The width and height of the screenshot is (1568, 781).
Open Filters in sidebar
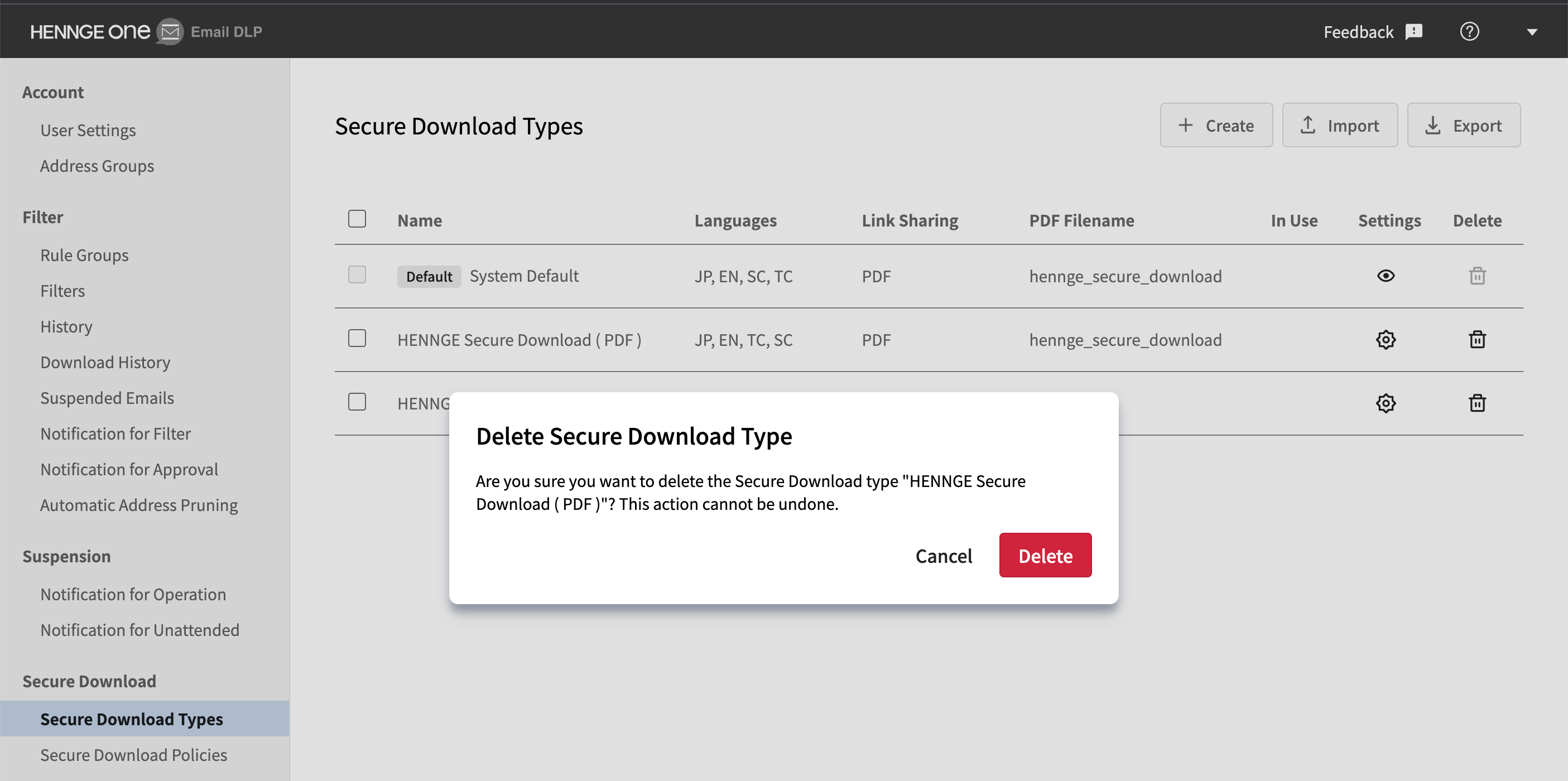(x=62, y=291)
